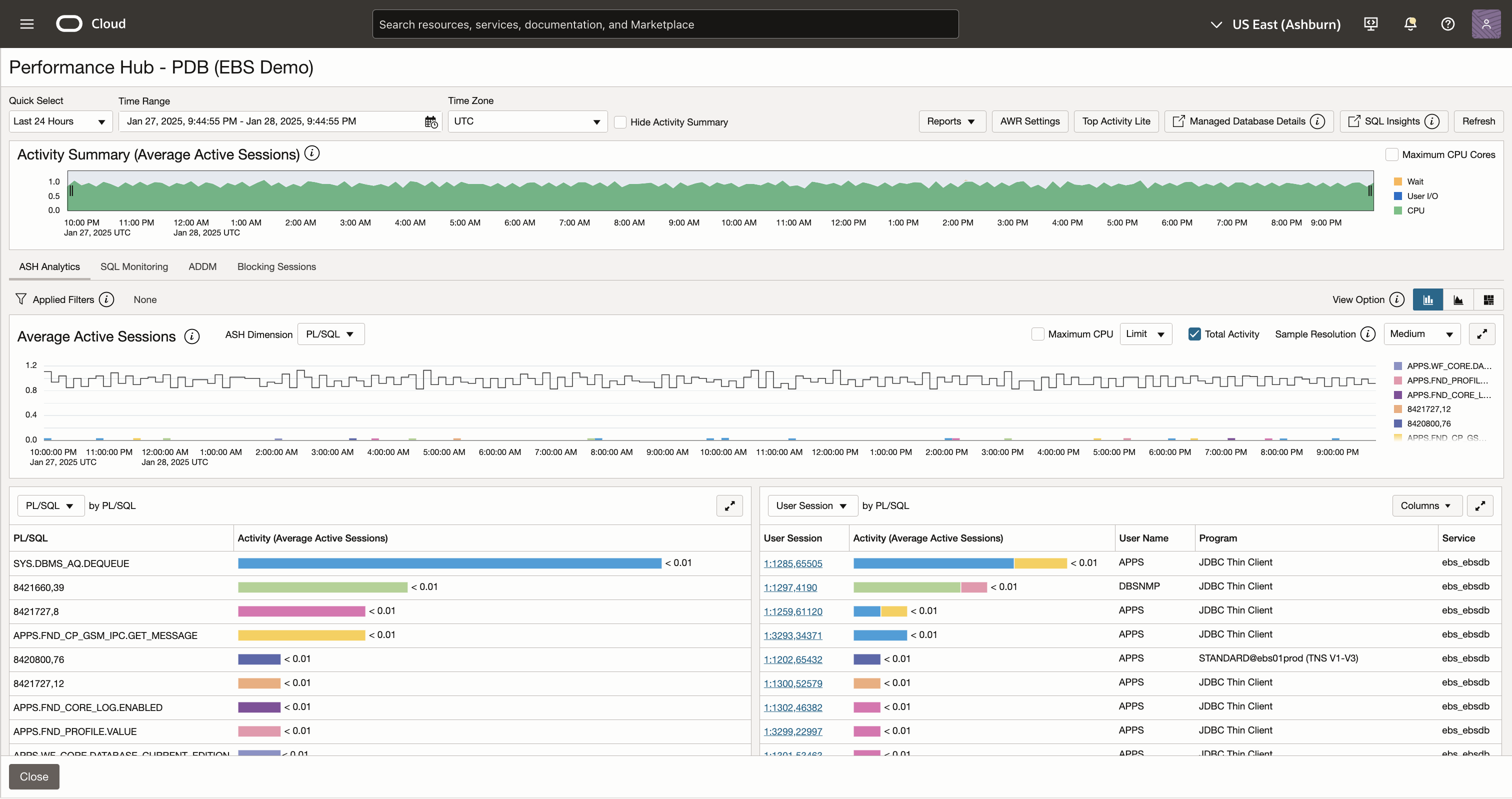This screenshot has width=1512, height=799.
Task: Expand the User Session table panel
Action: point(1479,505)
